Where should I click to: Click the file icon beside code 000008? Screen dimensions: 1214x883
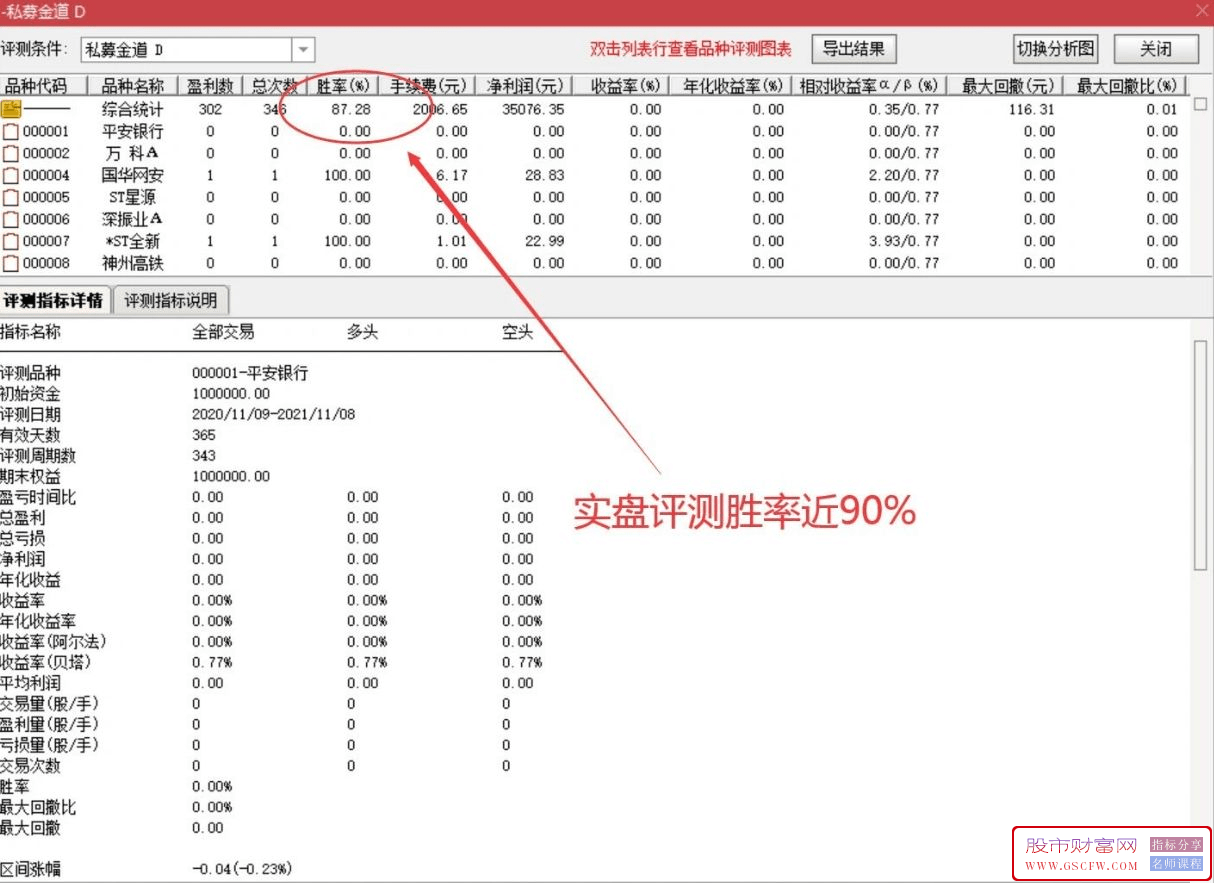coord(10,263)
